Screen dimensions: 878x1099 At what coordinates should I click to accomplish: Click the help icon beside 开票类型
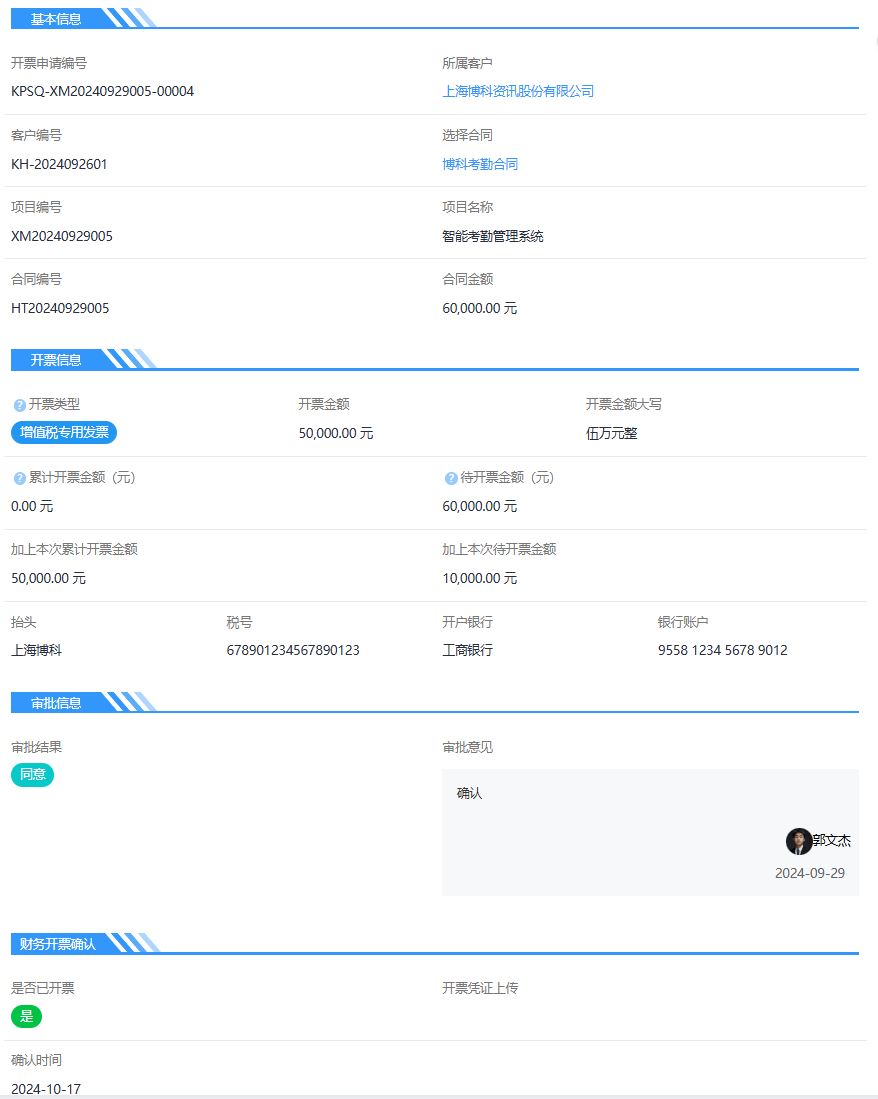(x=19, y=405)
